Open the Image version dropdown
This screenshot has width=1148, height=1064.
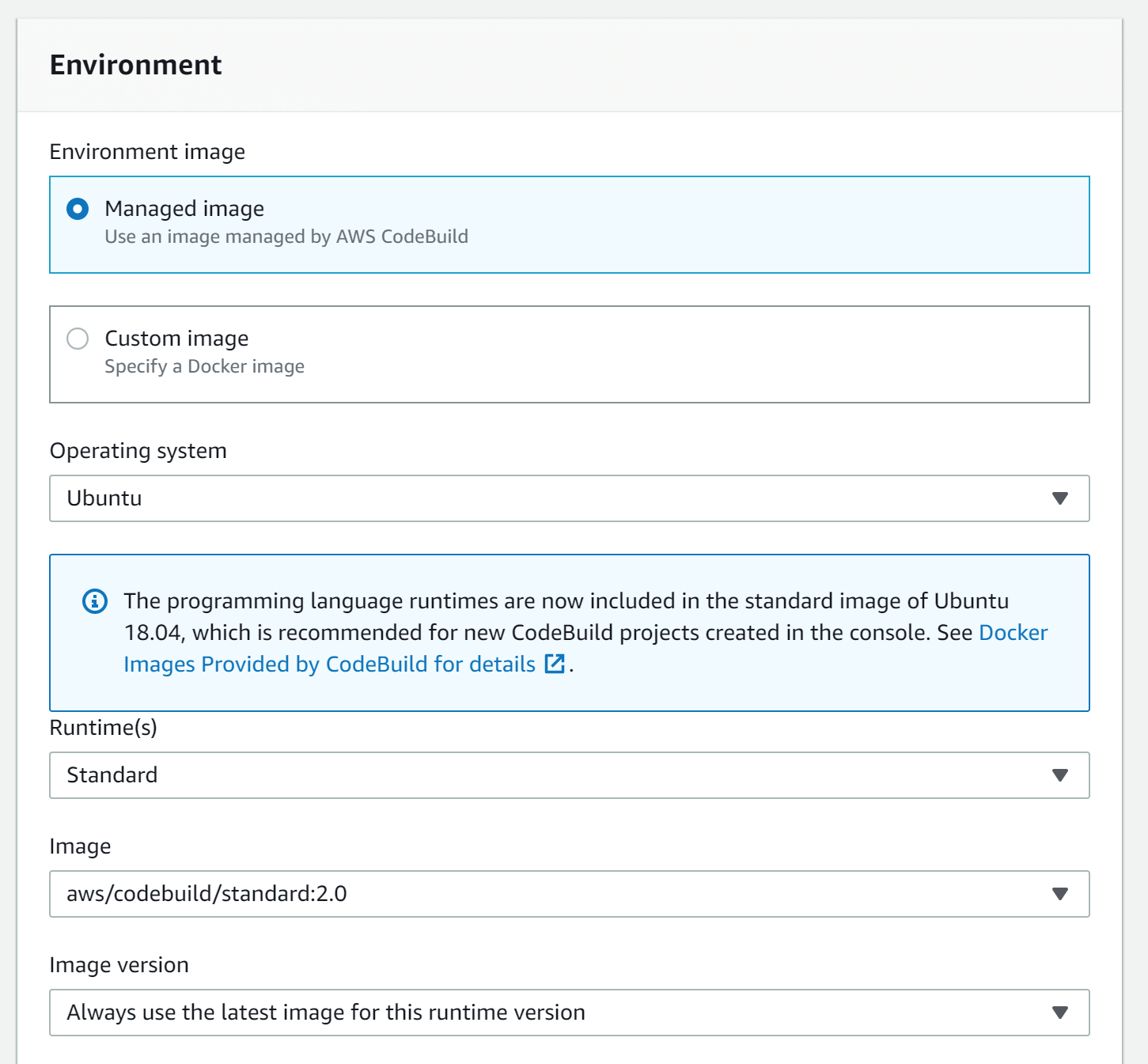pos(570,1013)
